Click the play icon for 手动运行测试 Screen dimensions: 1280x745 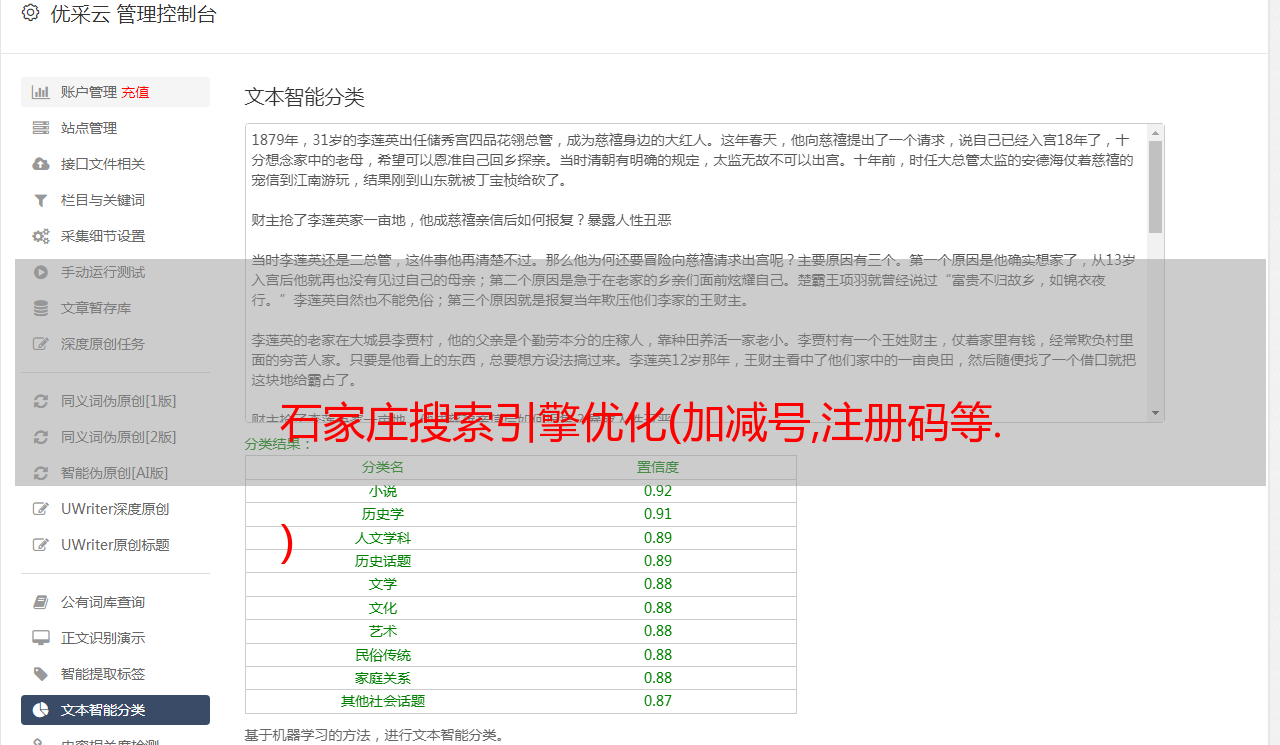41,272
